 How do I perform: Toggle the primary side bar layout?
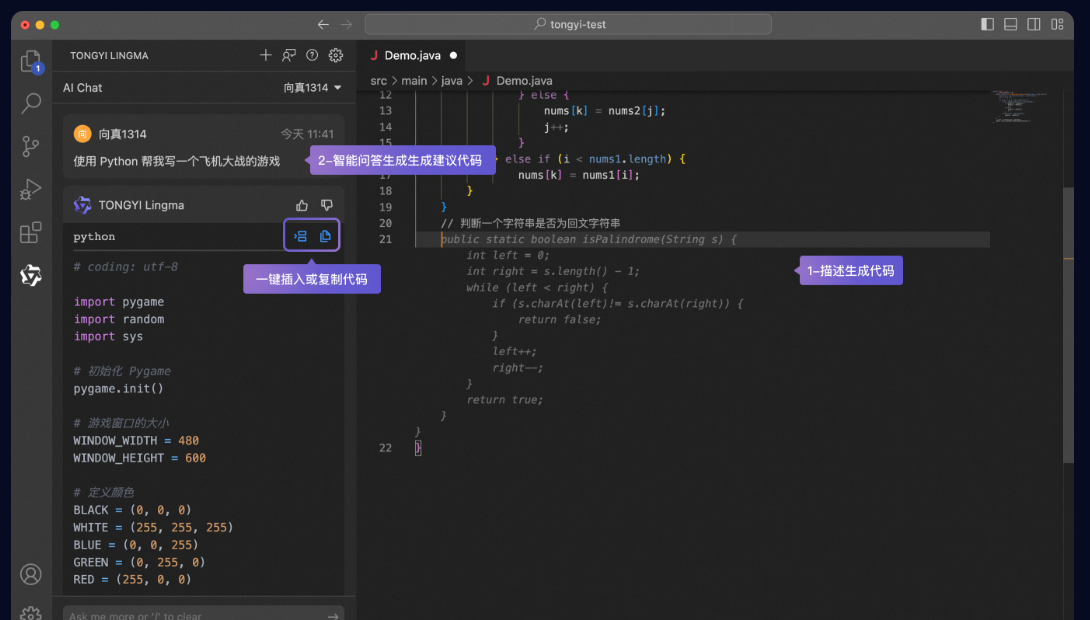pyautogui.click(x=988, y=24)
